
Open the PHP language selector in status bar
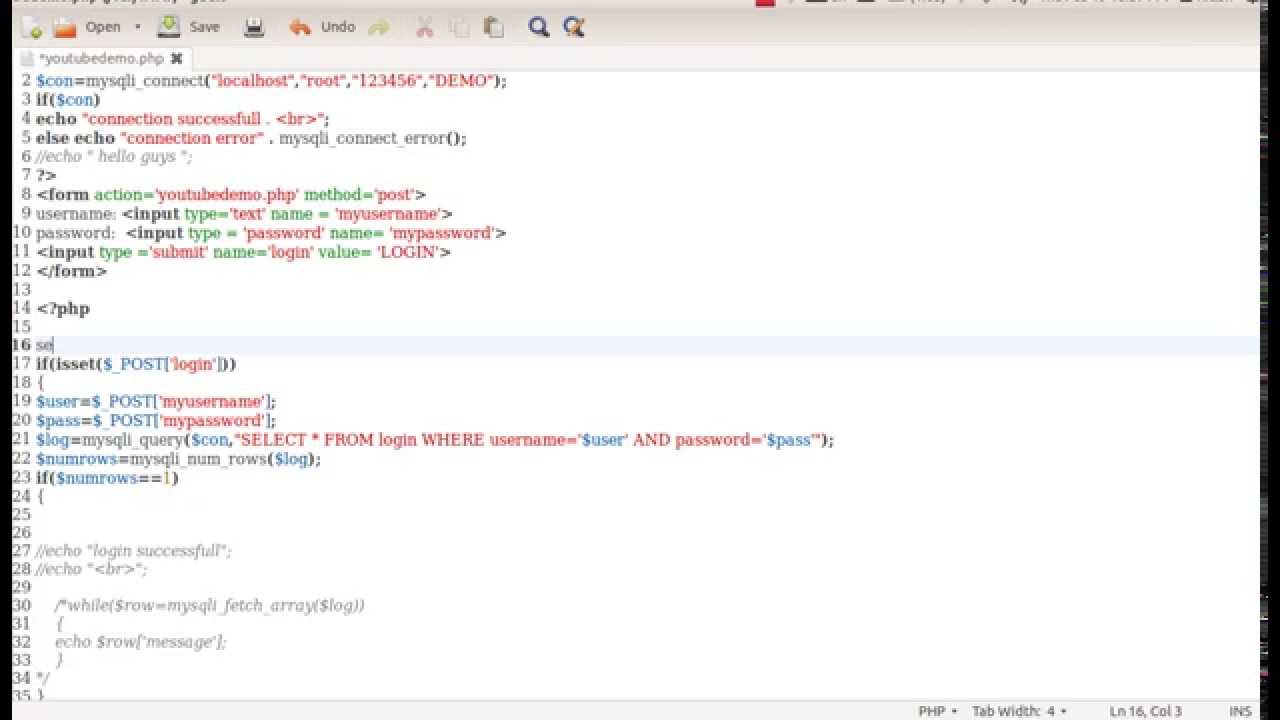[x=938, y=711]
